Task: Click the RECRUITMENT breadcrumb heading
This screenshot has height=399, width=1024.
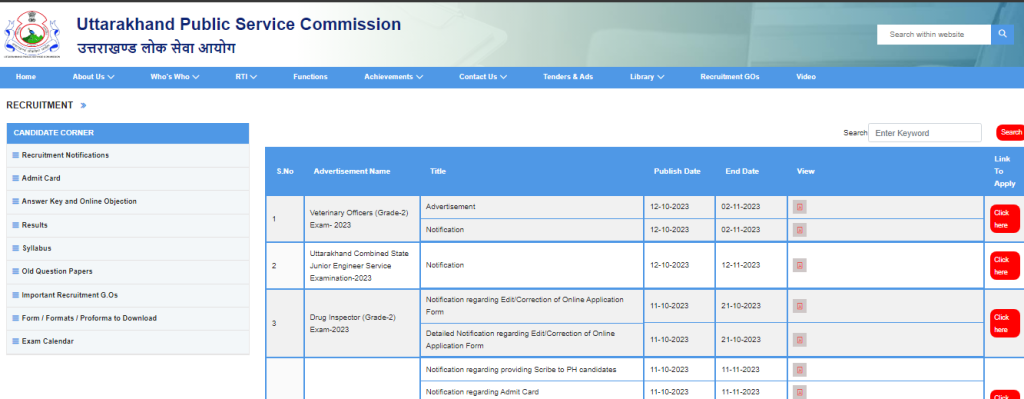Action: pos(39,105)
